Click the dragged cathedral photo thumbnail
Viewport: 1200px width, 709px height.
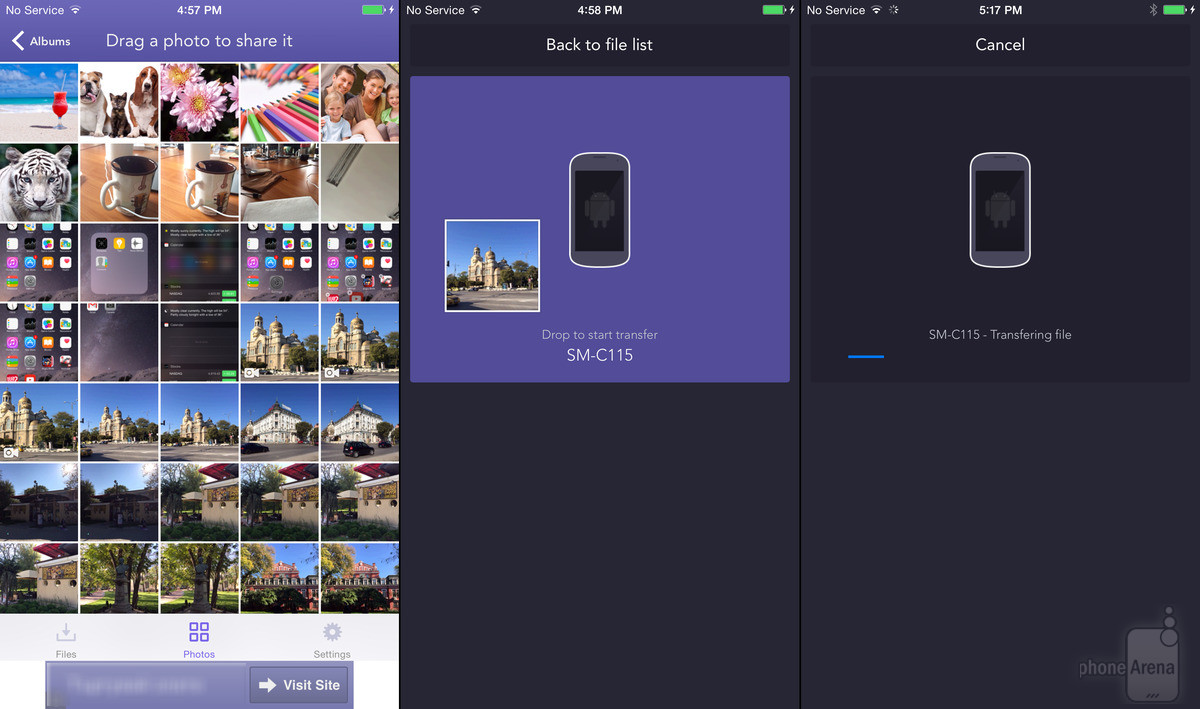[492, 266]
